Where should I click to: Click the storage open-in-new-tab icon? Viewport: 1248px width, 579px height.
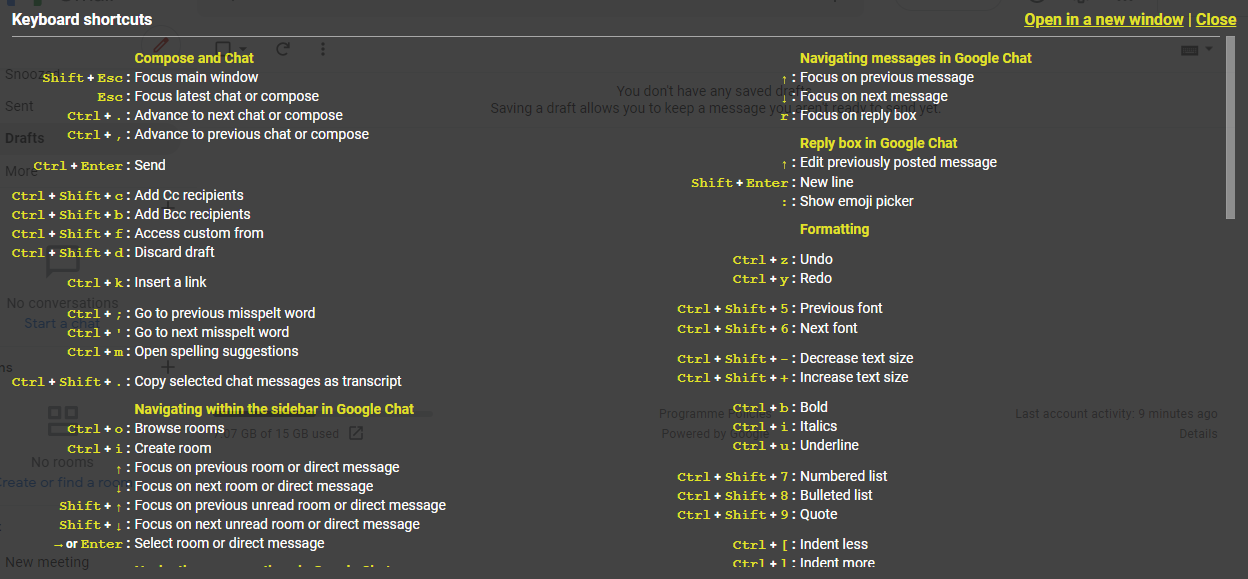tap(356, 434)
